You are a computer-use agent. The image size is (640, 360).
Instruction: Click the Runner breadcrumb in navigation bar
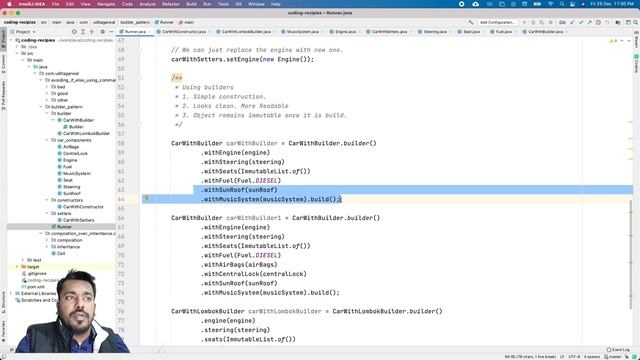pos(164,22)
